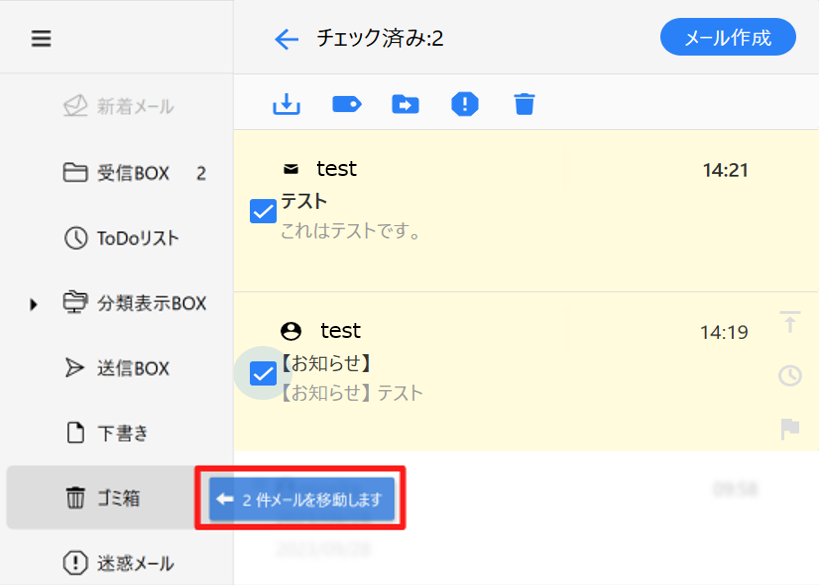
Task: Open 迷惑メール folder
Action: pos(119,563)
